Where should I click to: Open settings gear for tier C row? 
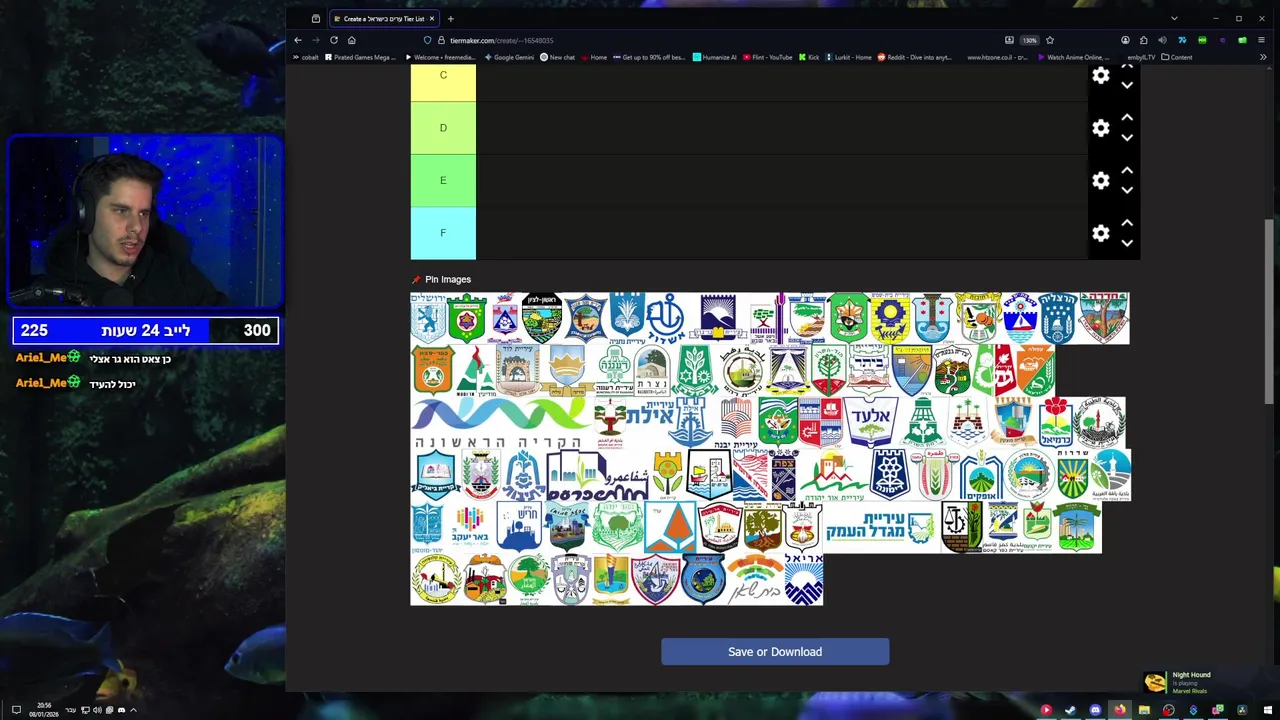[x=1101, y=76]
